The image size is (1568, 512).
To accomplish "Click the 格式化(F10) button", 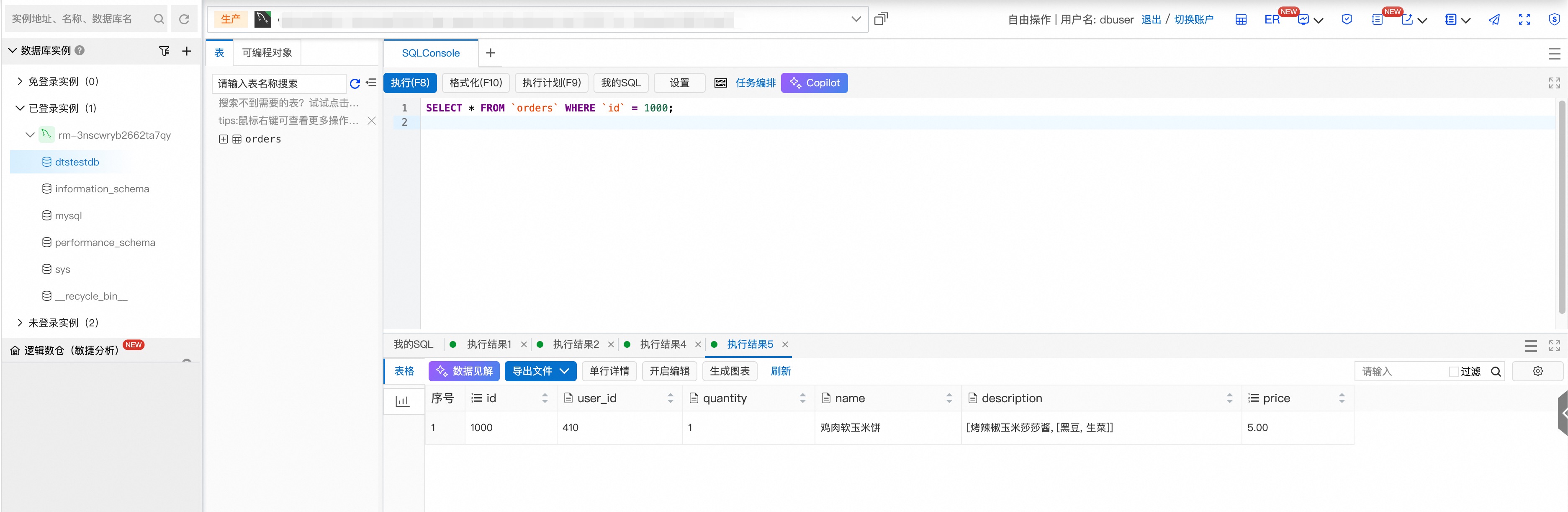I will point(476,83).
